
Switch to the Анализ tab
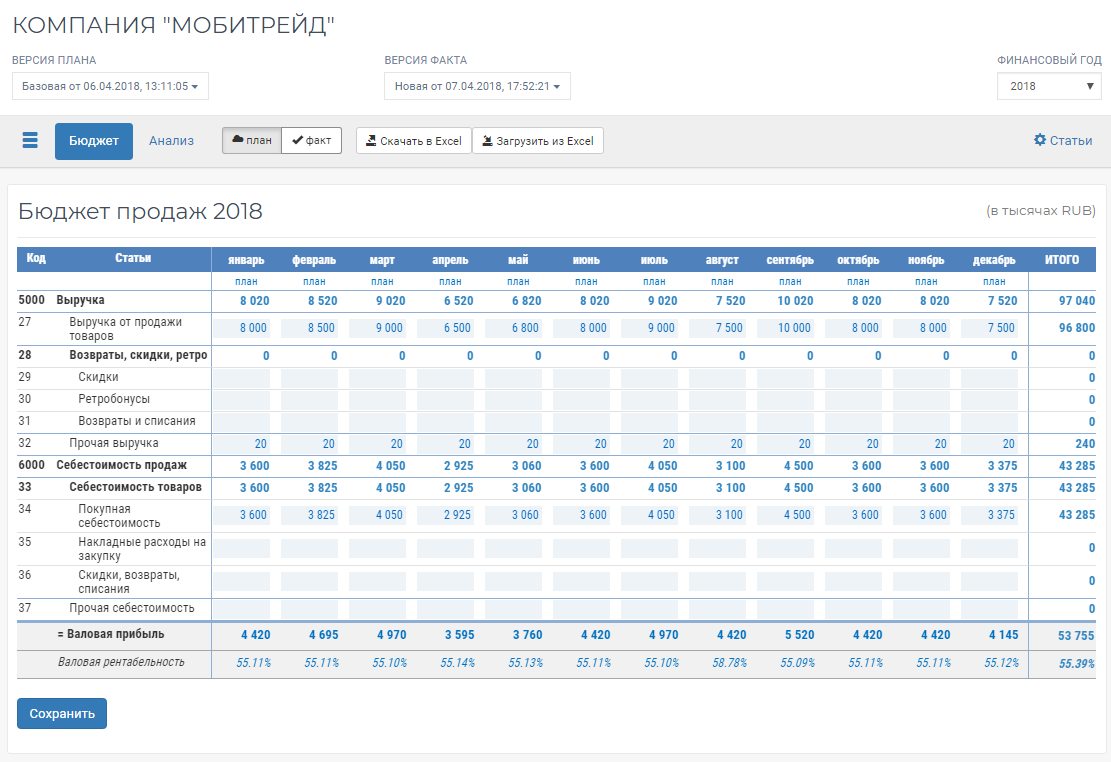(171, 141)
